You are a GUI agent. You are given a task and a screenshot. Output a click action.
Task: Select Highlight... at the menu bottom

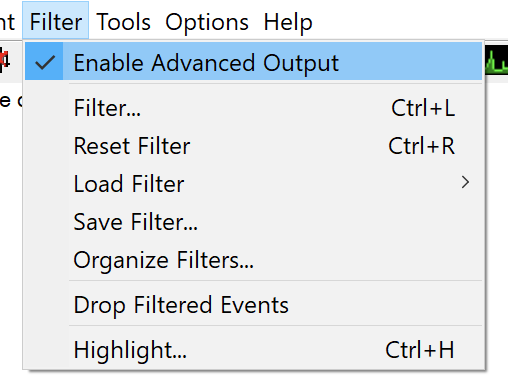coord(254,350)
